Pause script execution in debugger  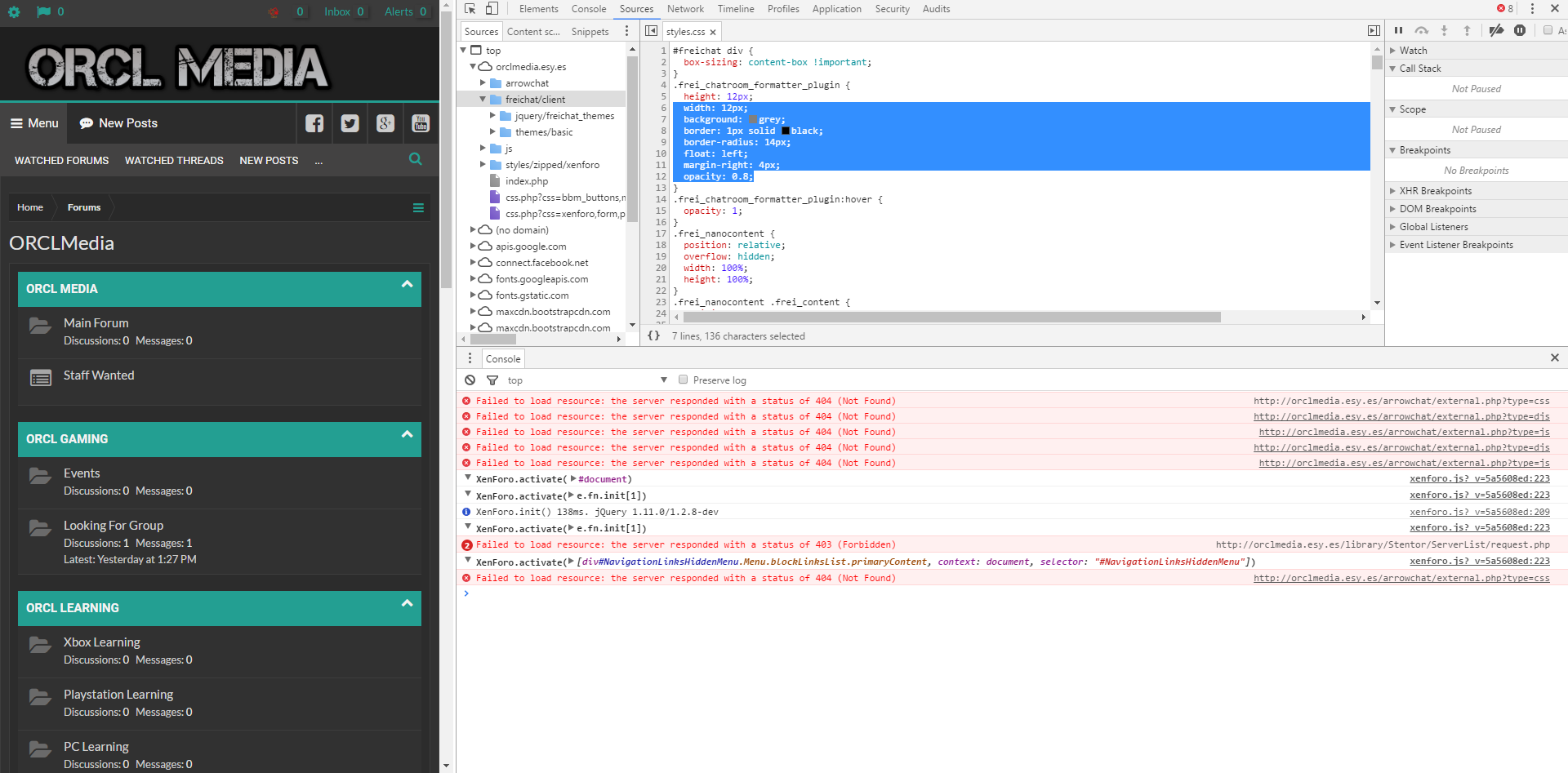(1399, 31)
